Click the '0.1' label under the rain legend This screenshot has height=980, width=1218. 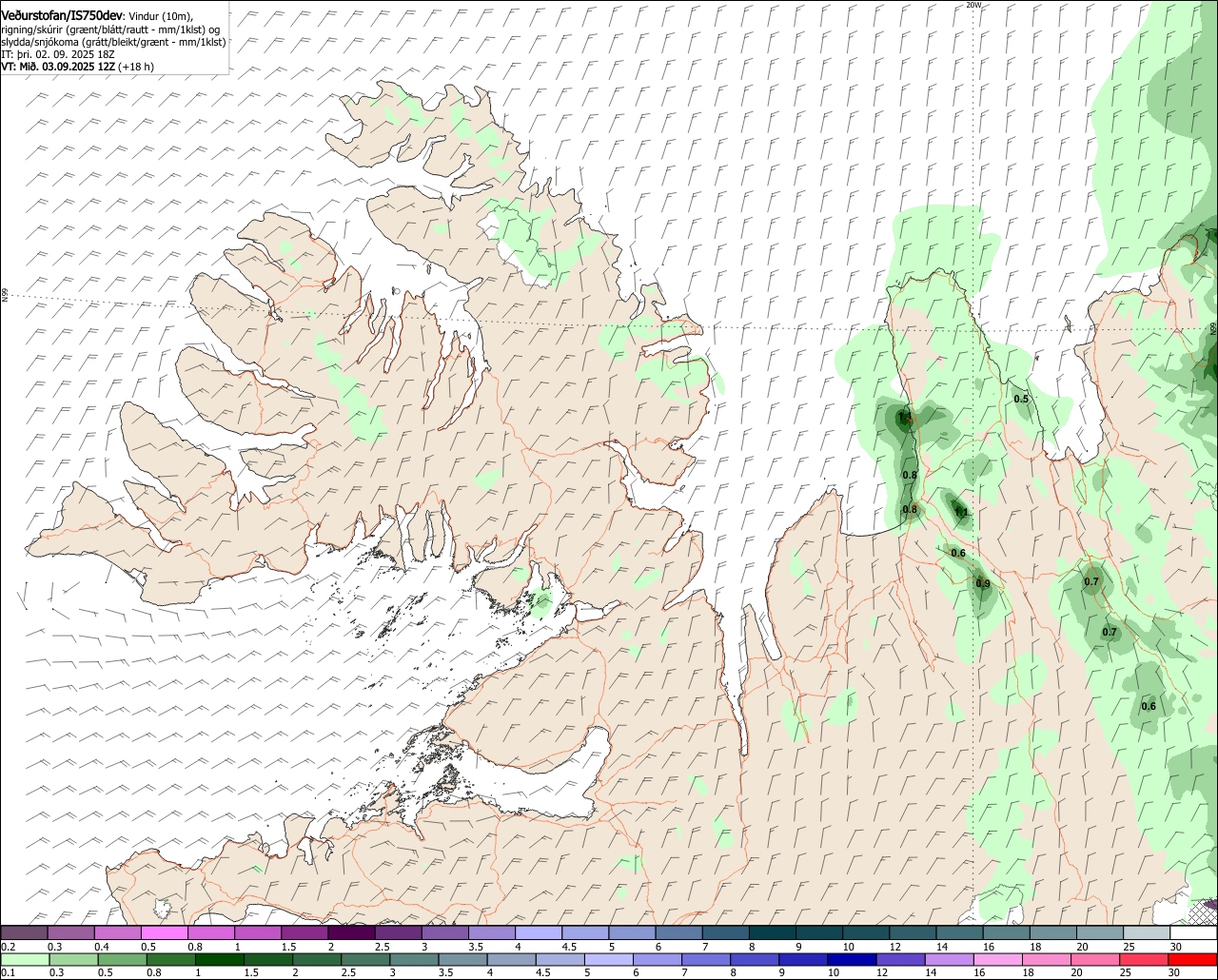coord(8,973)
